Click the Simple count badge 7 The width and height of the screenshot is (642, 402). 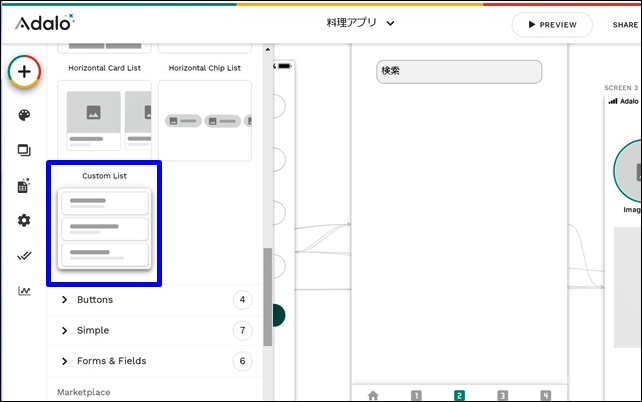point(242,330)
